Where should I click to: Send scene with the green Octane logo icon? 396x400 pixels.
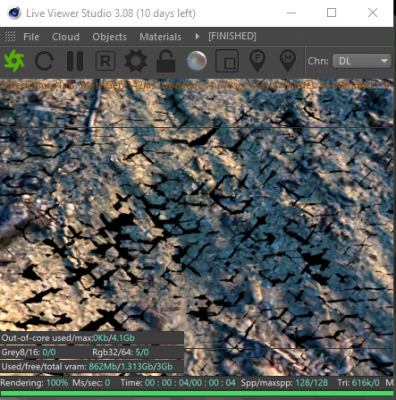(14, 61)
